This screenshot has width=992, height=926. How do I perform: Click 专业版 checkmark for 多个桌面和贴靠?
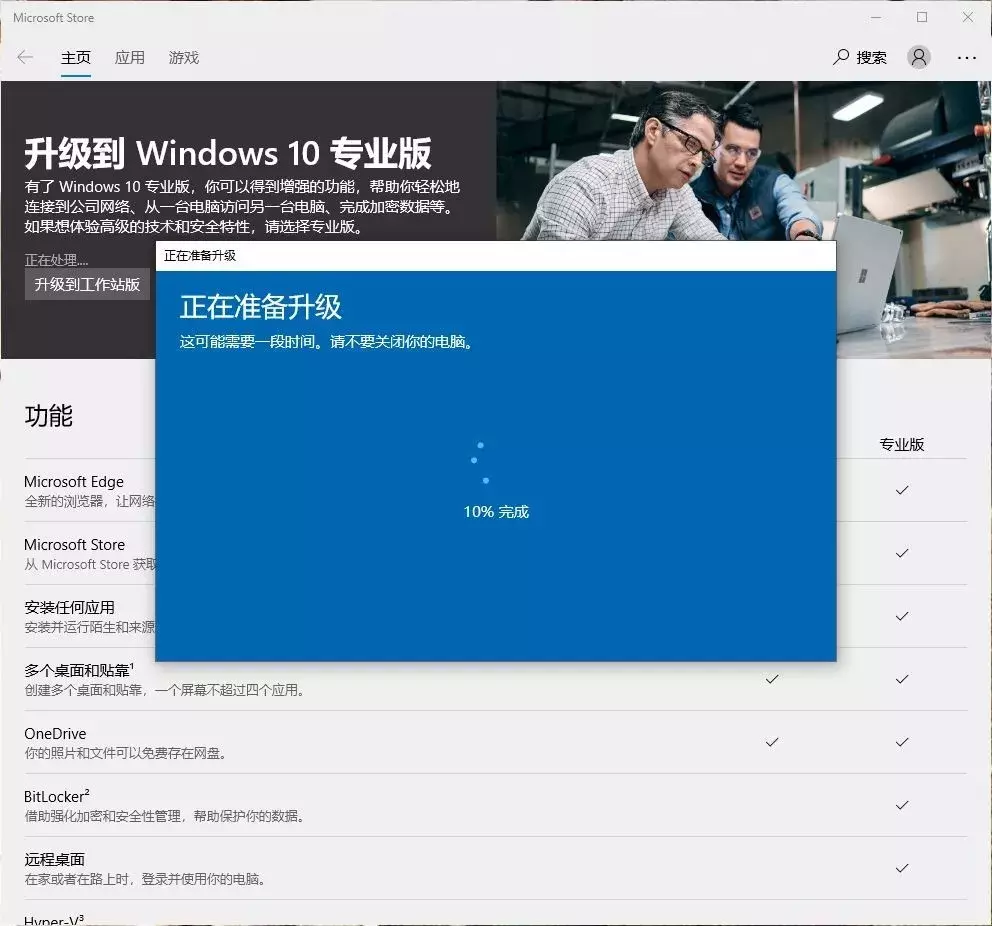pyautogui.click(x=902, y=679)
